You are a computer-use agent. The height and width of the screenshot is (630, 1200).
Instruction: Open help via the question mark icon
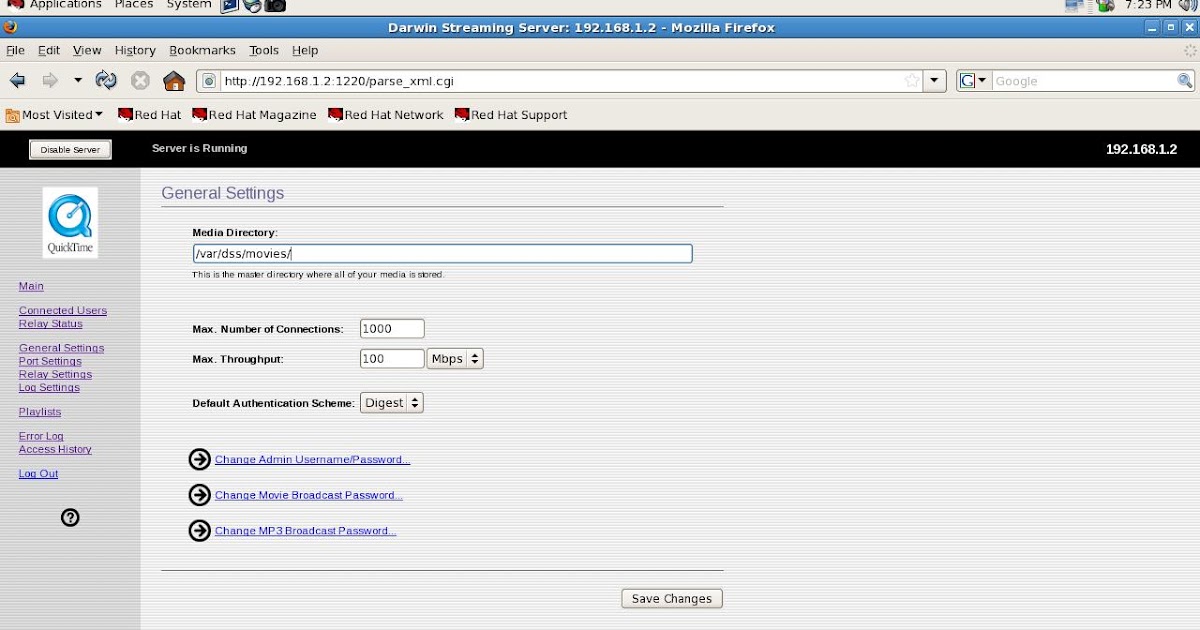coord(69,518)
